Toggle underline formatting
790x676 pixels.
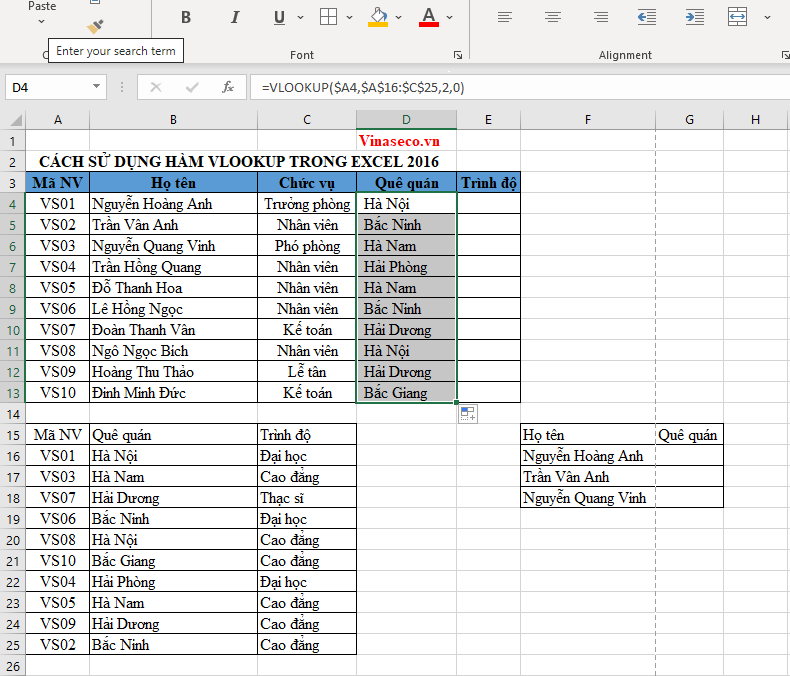click(x=277, y=17)
